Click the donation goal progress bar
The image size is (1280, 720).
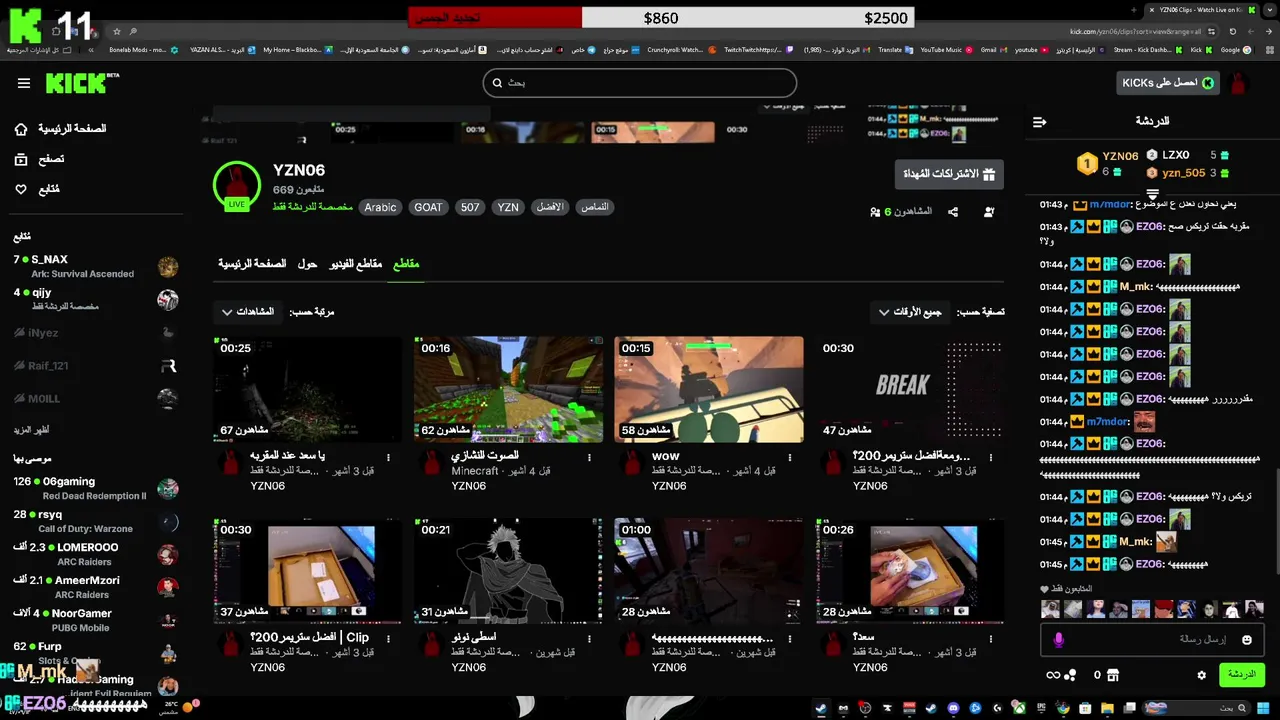click(662, 18)
